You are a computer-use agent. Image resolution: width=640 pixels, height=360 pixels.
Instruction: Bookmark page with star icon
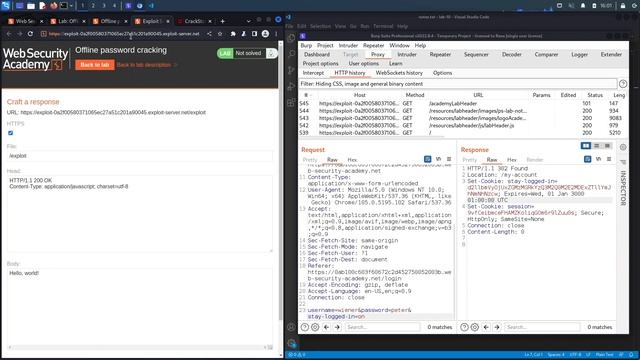220,34
